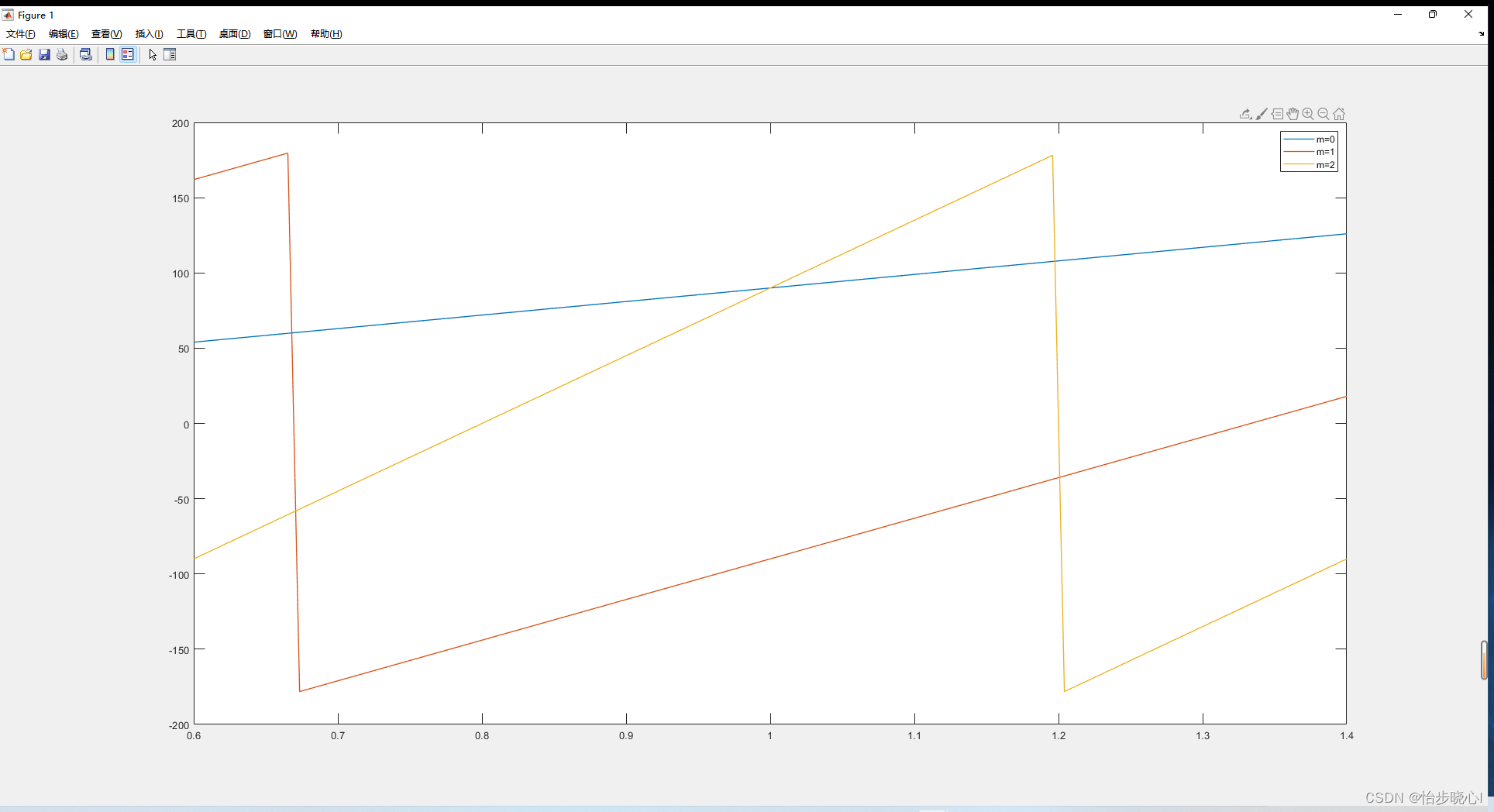
Task: Click the x-axis tick label 1.2
Action: pos(1059,735)
